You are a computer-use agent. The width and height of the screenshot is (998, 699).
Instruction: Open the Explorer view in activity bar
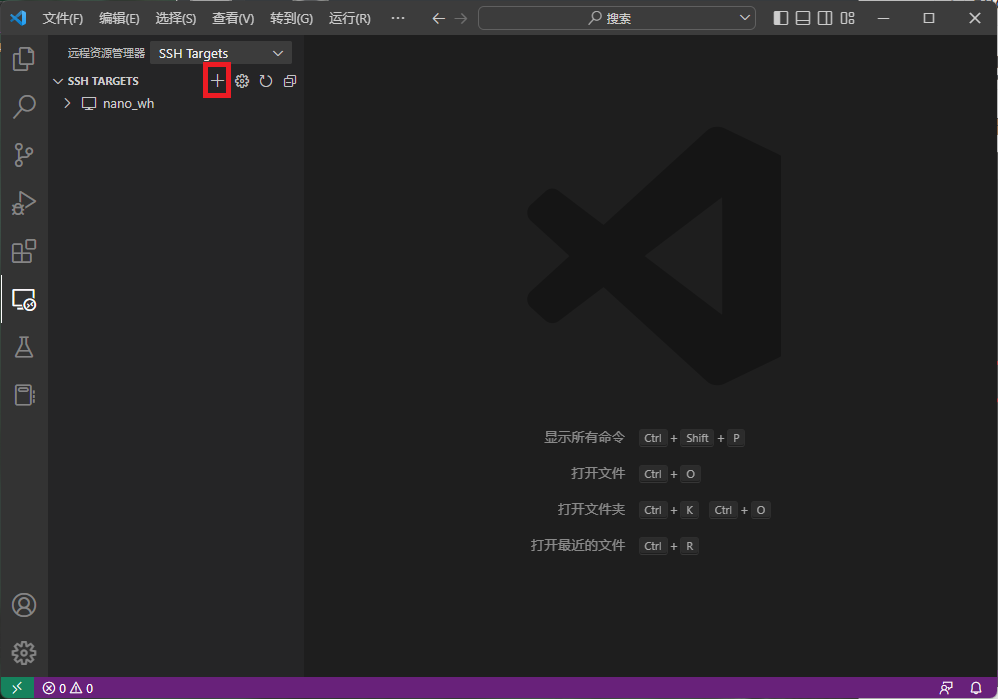pos(23,59)
